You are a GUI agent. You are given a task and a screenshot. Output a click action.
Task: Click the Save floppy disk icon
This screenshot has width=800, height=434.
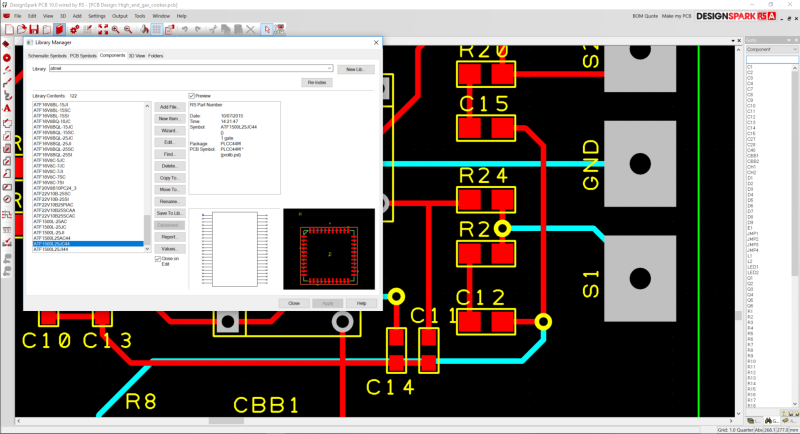34,30
